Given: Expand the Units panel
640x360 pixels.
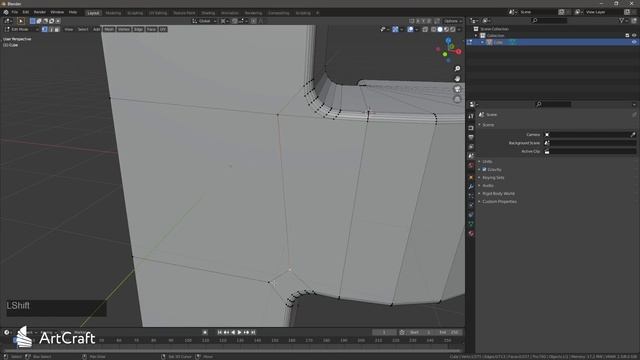Looking at the screenshot, I should pyautogui.click(x=487, y=162).
